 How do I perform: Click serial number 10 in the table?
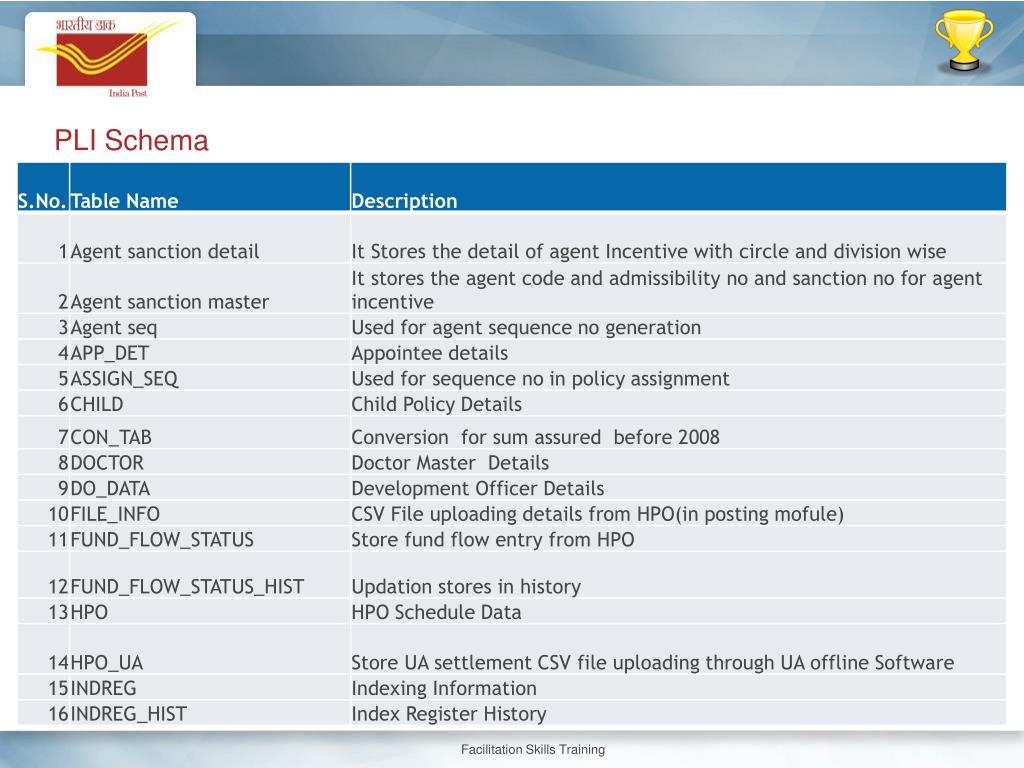point(58,514)
